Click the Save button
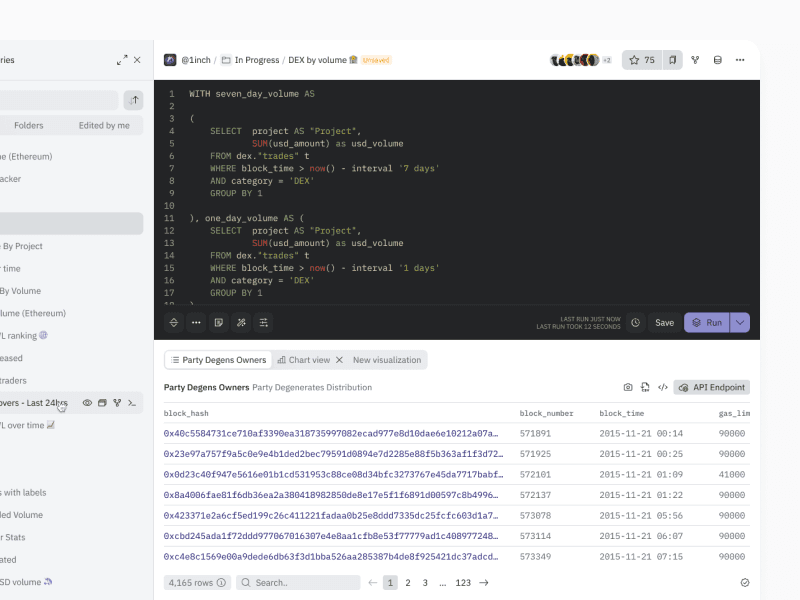The width and height of the screenshot is (800, 600). click(x=664, y=323)
